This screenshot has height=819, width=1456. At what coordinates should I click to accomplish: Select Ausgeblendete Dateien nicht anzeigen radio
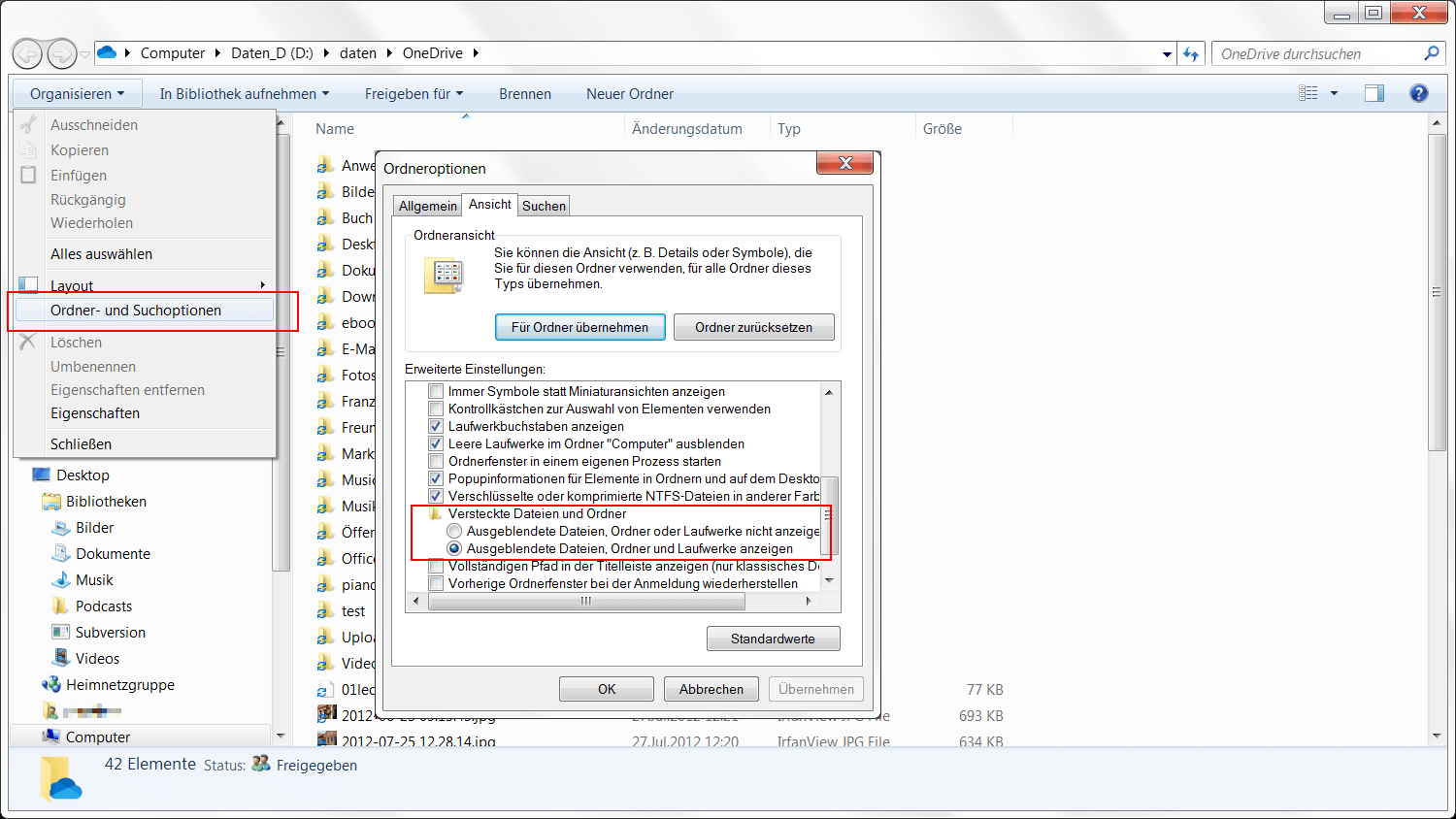(x=454, y=531)
